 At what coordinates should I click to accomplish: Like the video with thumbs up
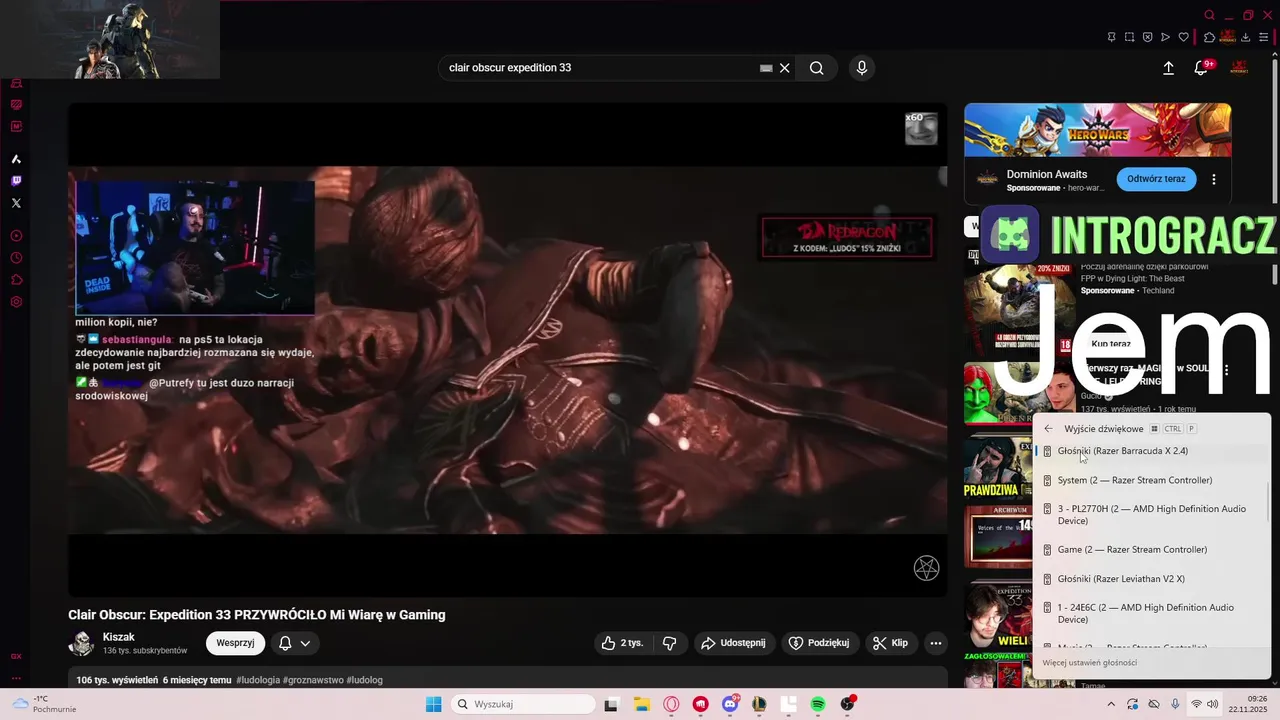tap(622, 643)
